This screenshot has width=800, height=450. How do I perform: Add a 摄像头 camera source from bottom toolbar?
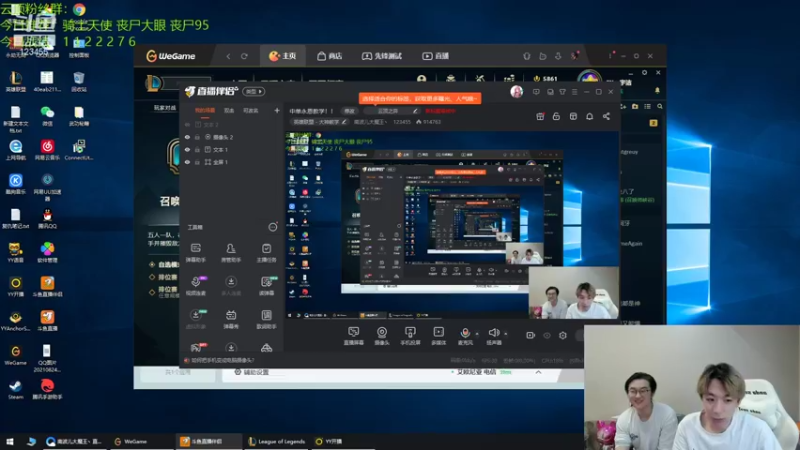click(x=382, y=336)
